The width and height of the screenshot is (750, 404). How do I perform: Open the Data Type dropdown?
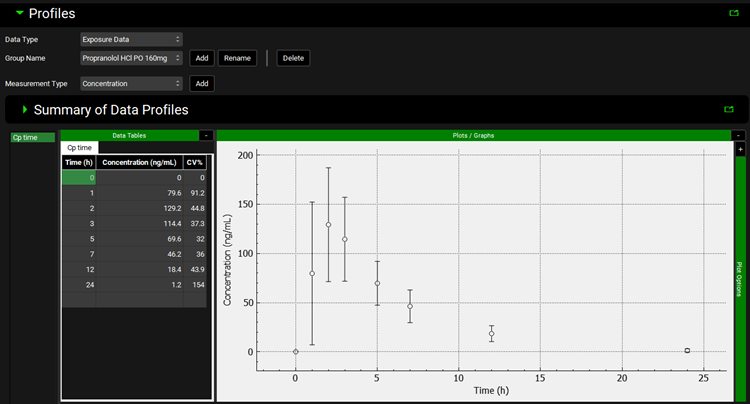coord(131,39)
